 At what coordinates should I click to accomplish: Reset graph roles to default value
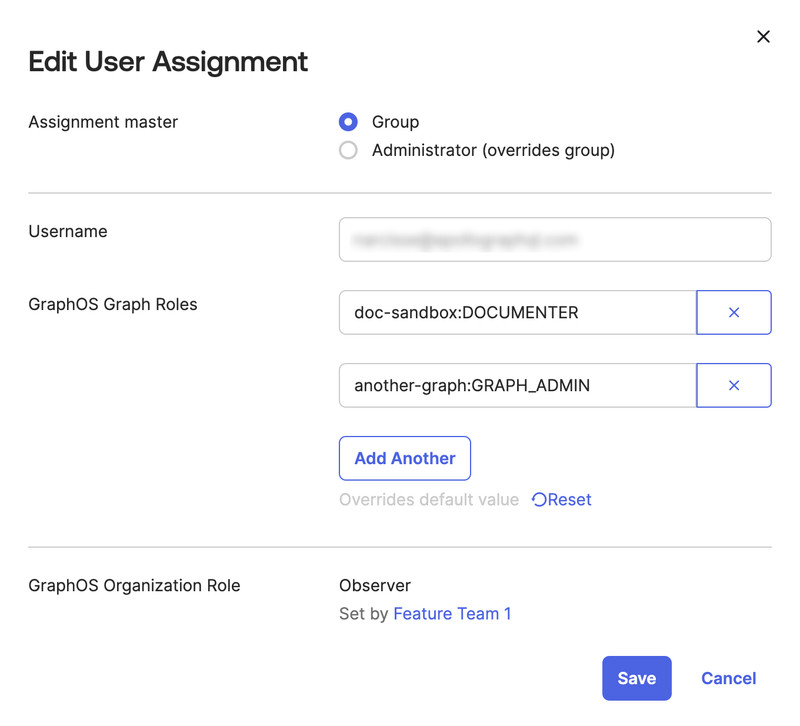pyautogui.click(x=562, y=499)
